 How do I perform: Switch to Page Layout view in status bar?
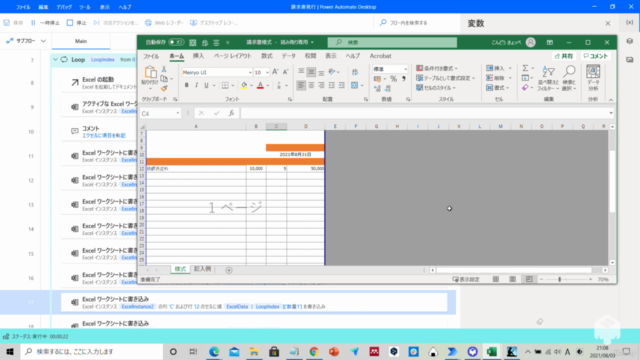pos(512,279)
